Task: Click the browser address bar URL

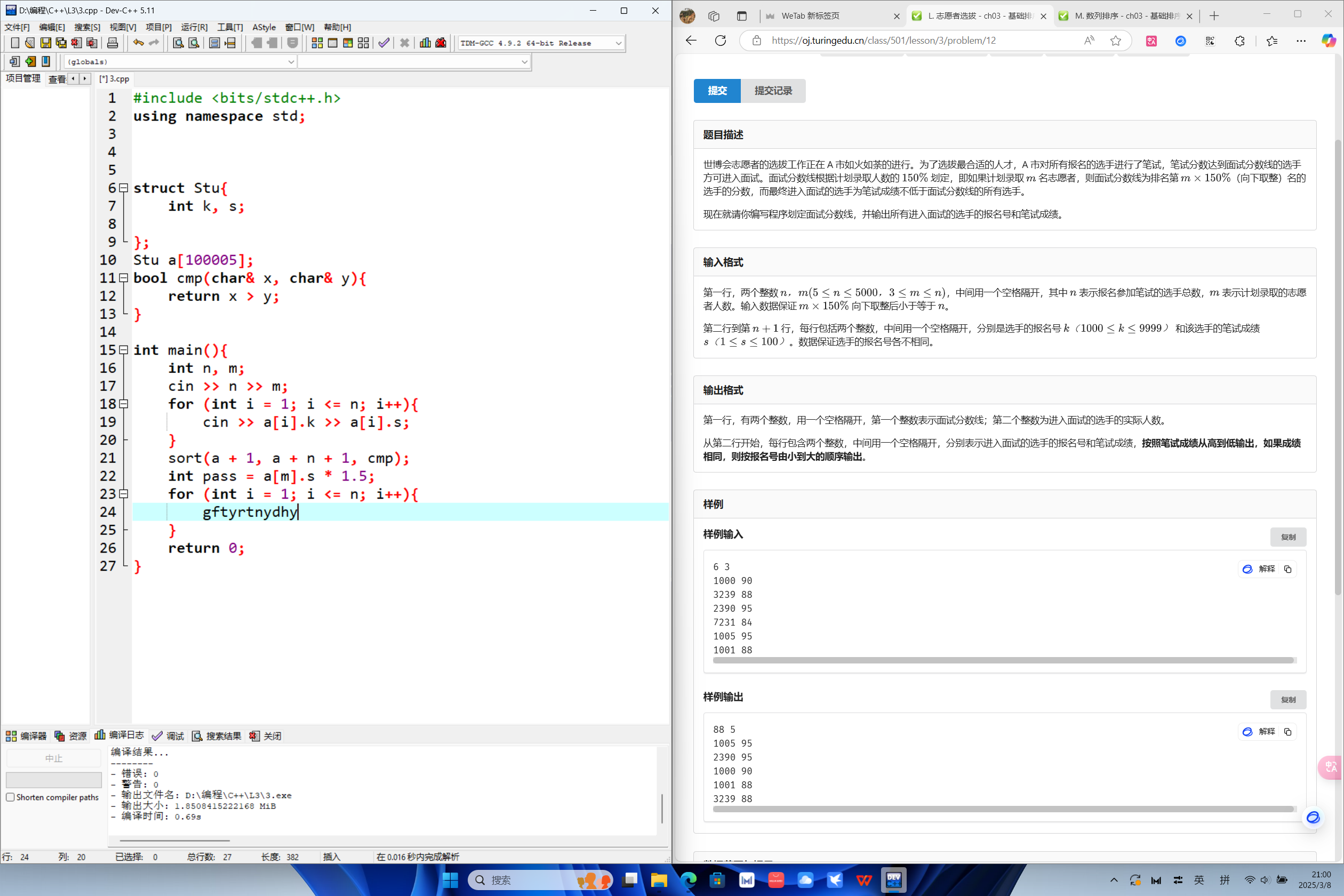Action: coord(883,41)
